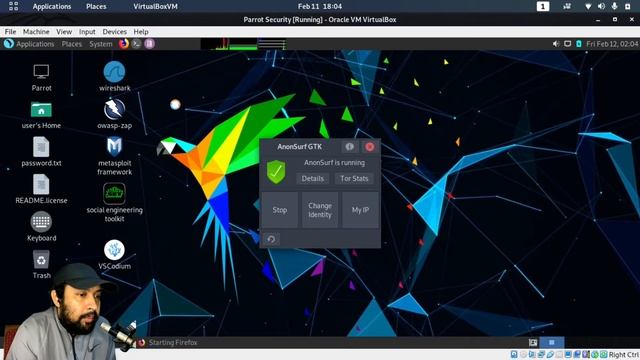Open the VirtualBox Help menu
This screenshot has height=360, width=640.
click(141, 31)
